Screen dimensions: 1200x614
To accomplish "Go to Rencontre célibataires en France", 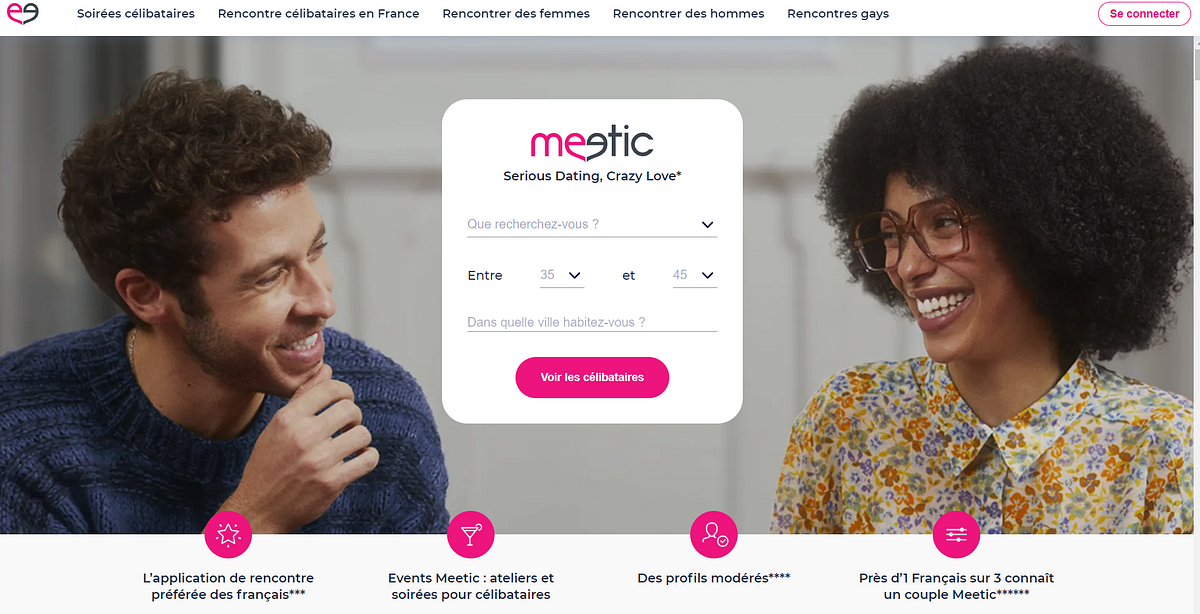I will 319,14.
